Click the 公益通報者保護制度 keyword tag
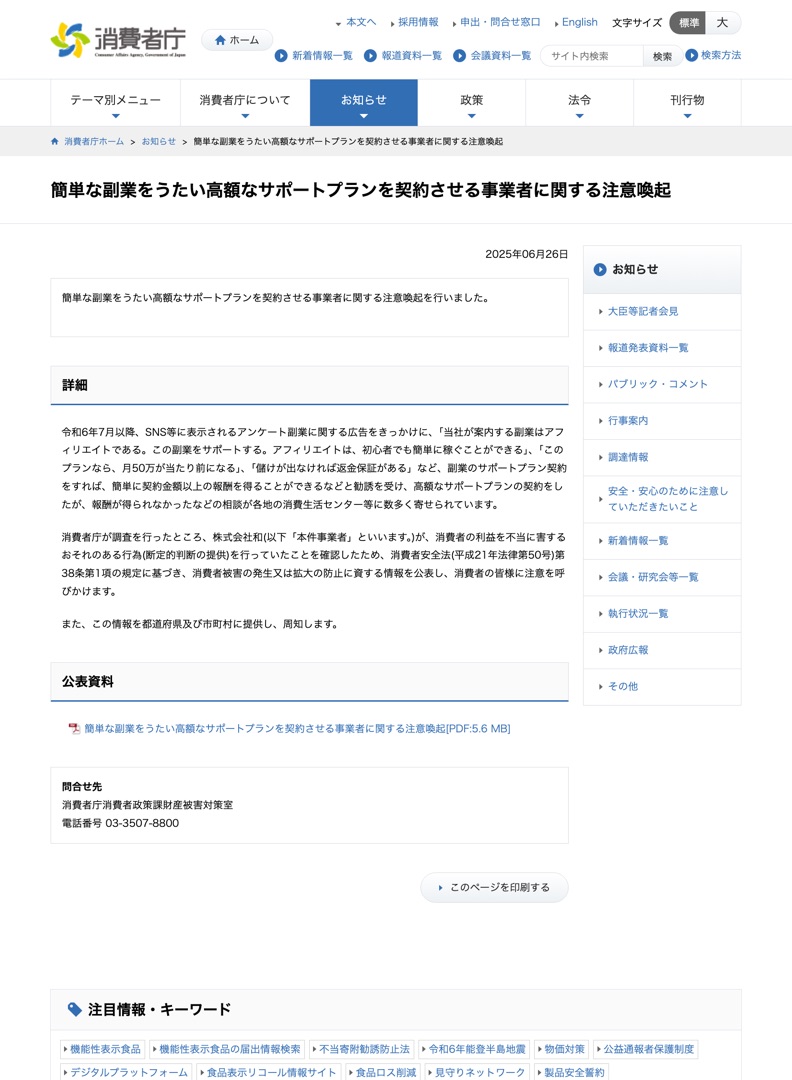This screenshot has width=792, height=1080. (x=646, y=1049)
